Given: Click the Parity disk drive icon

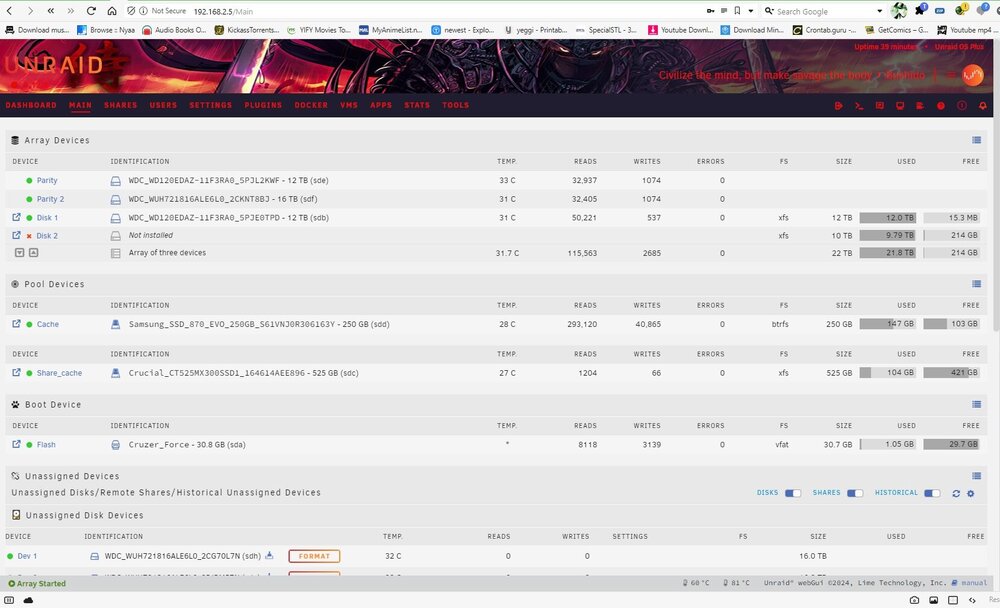Looking at the screenshot, I should tap(115, 181).
